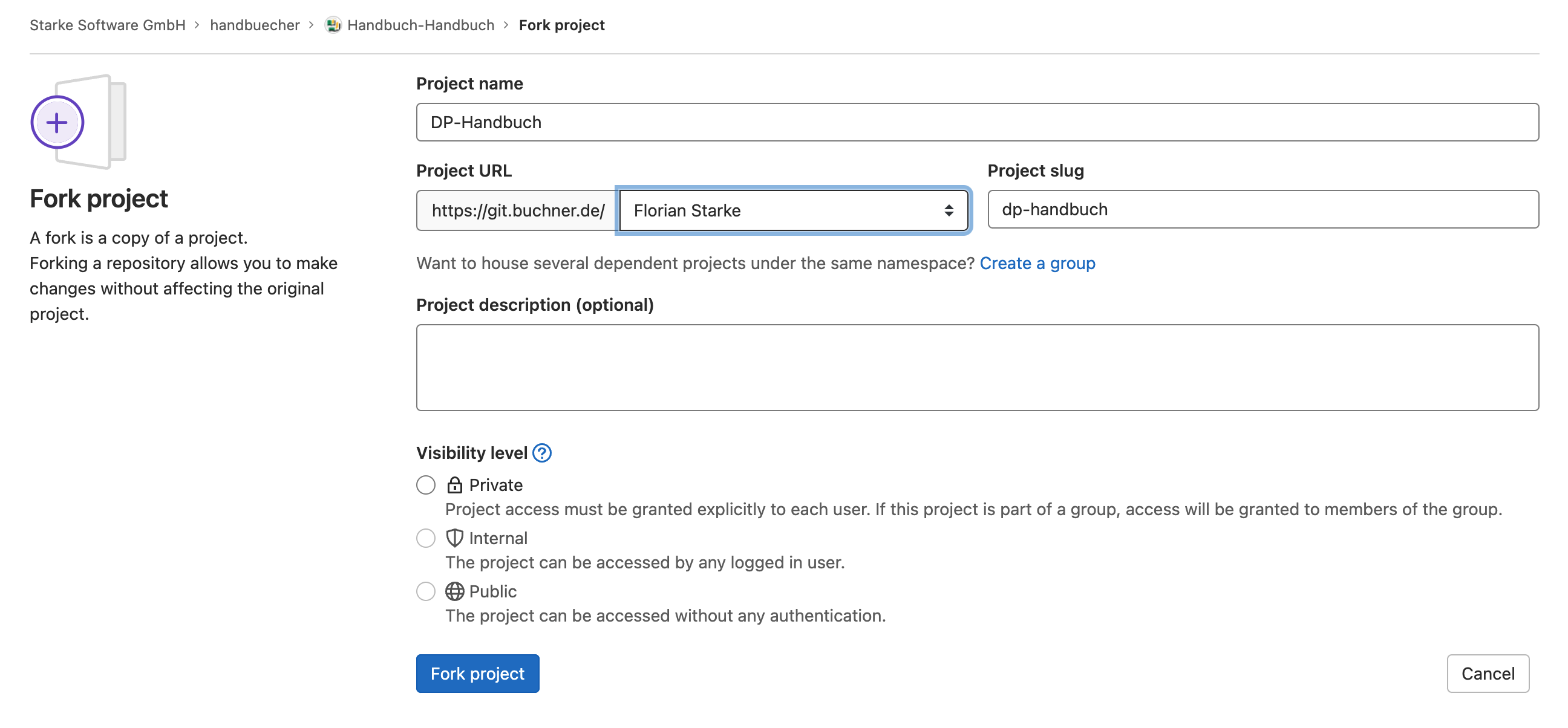Click into the Project name field
1568x728 pixels.
tap(976, 122)
